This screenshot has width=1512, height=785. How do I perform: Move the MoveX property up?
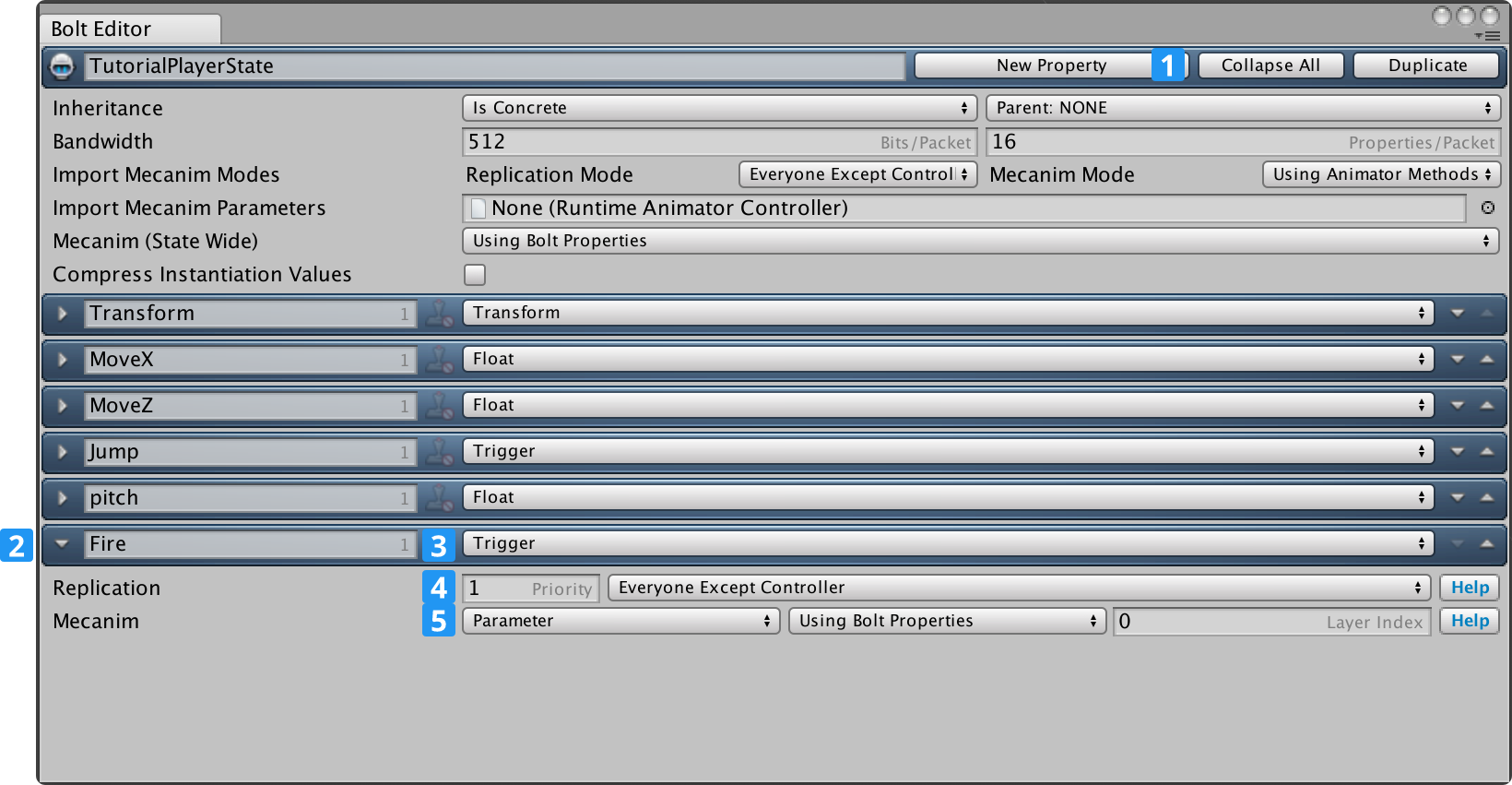[x=1487, y=360]
